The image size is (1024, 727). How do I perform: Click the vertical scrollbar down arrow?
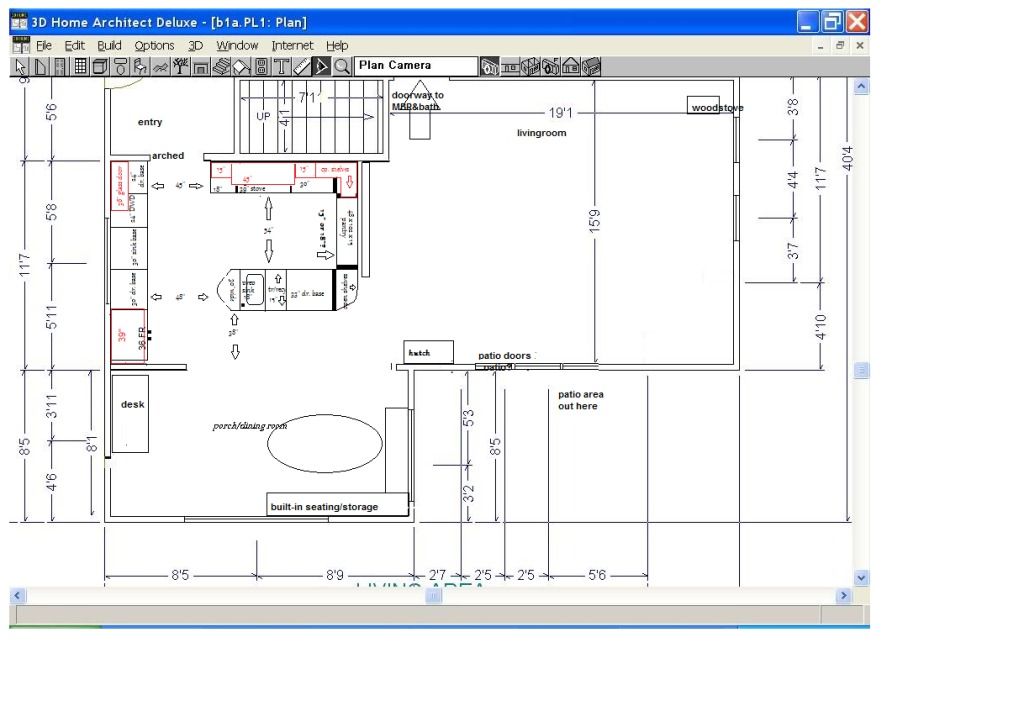(x=861, y=577)
